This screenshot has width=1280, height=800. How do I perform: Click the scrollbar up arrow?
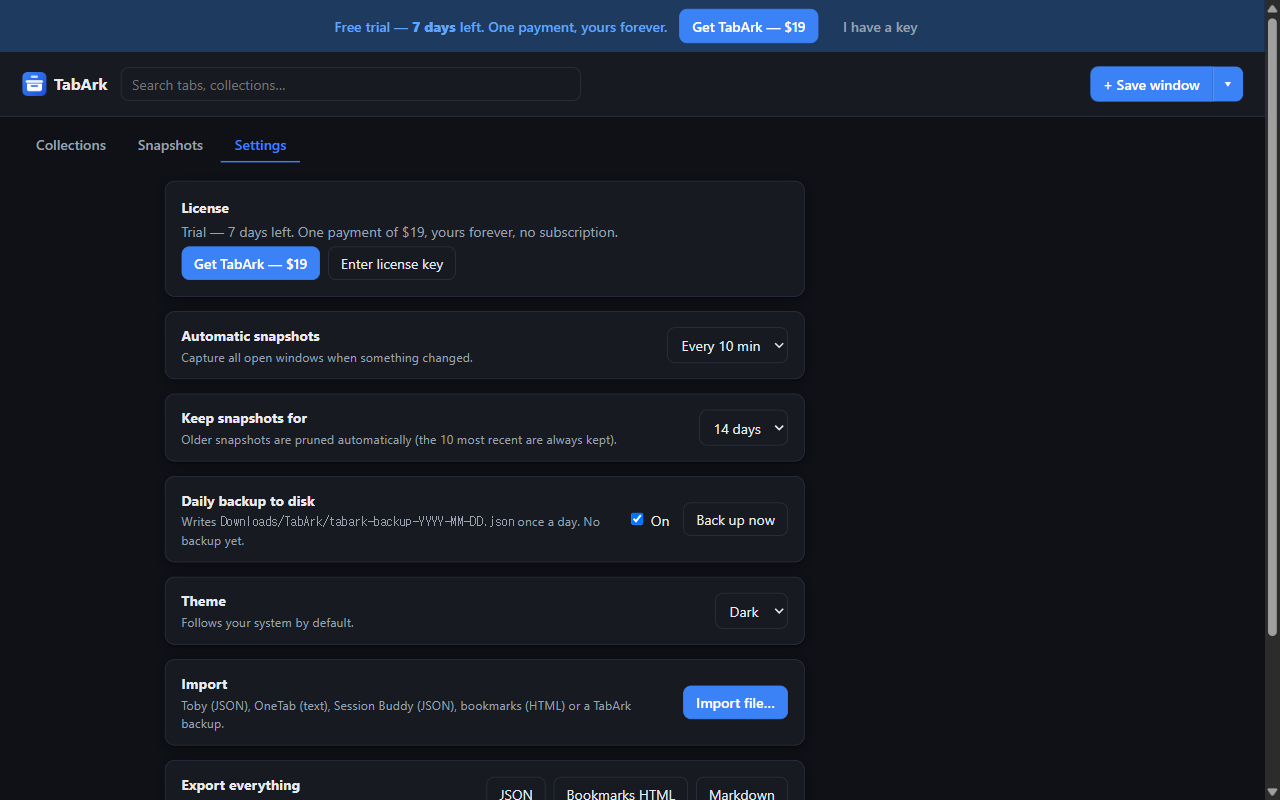click(x=1272, y=7)
